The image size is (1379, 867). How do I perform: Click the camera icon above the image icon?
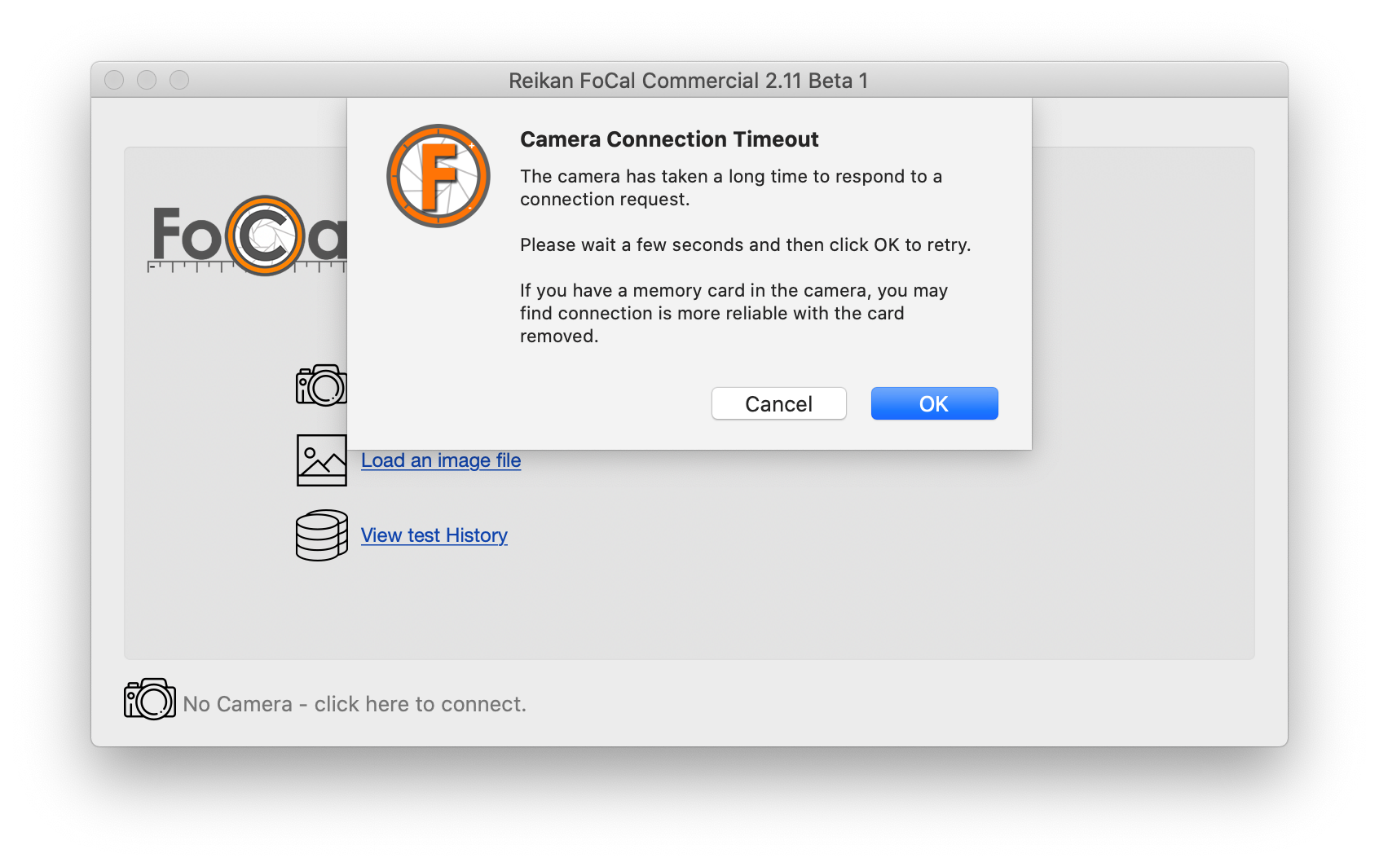(x=321, y=385)
